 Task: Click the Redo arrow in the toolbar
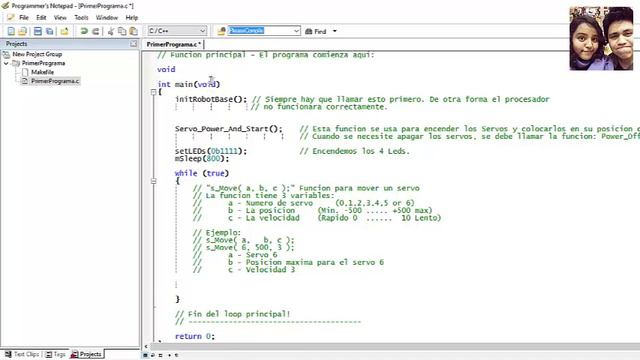[96, 31]
